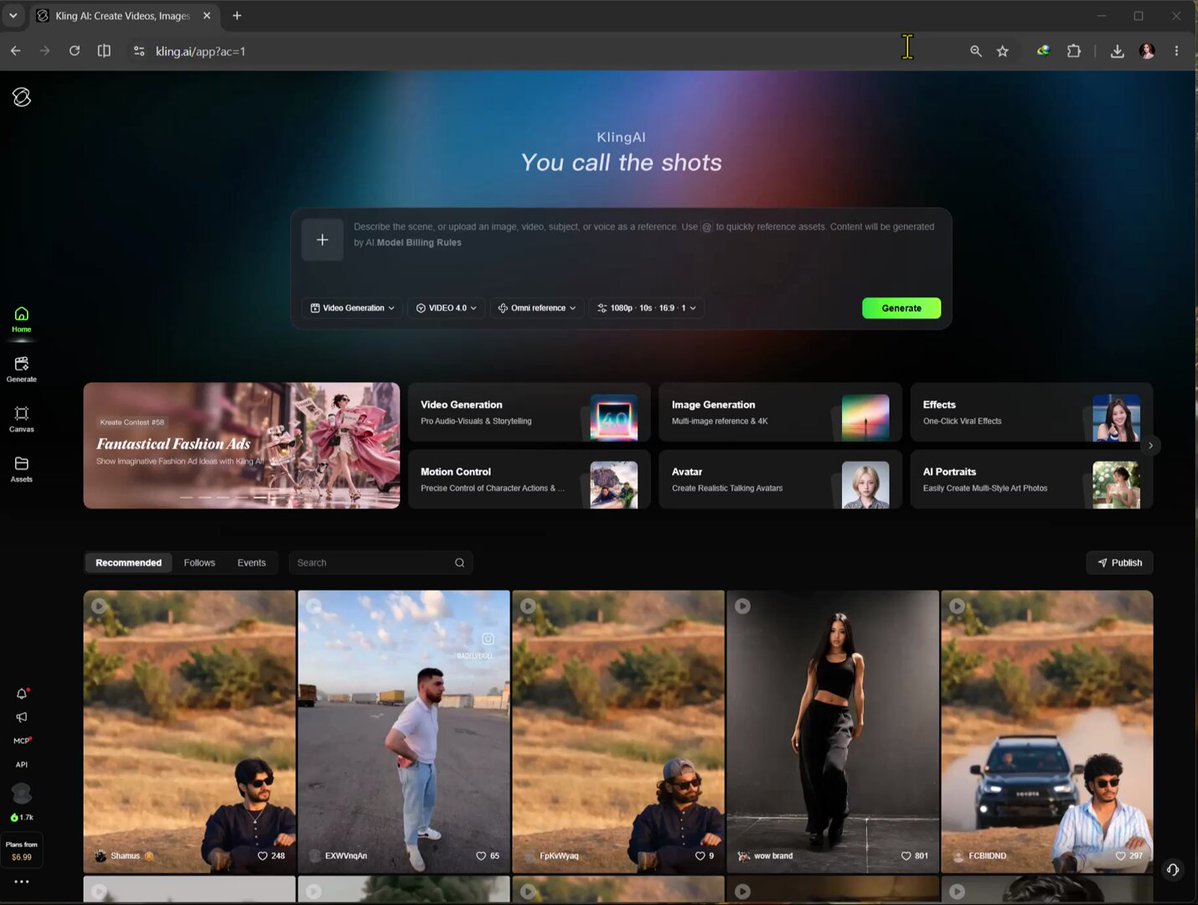Open the Shamus creator name

pyautogui.click(x=125, y=856)
